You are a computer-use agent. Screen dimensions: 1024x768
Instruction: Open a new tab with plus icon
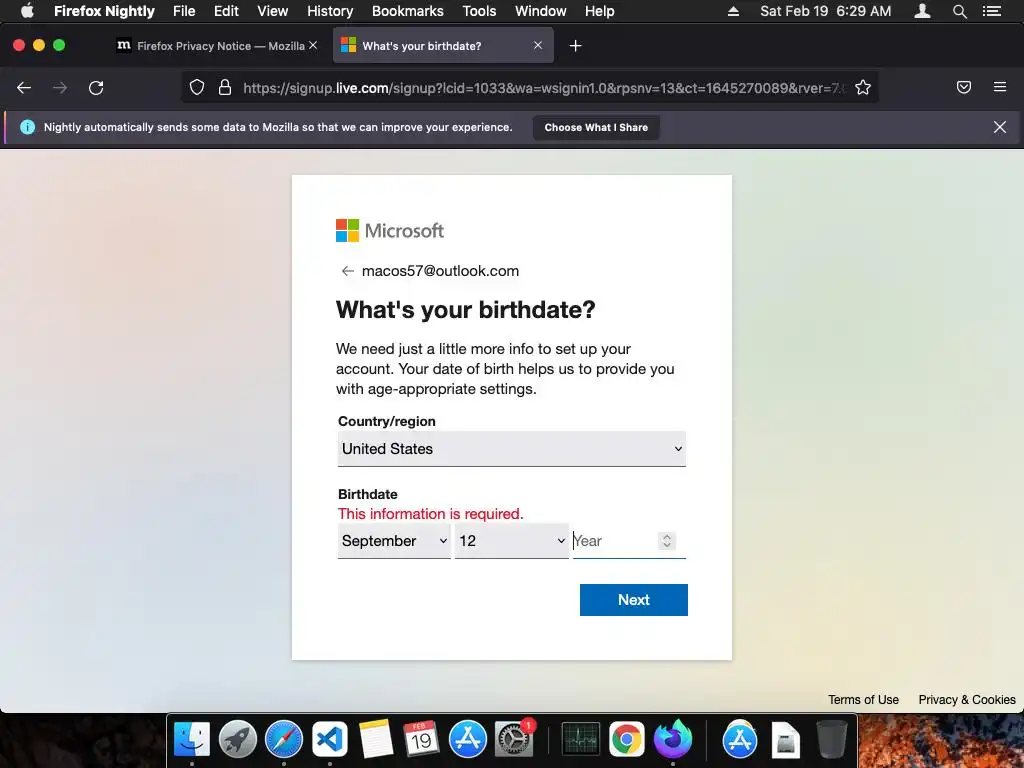point(575,46)
